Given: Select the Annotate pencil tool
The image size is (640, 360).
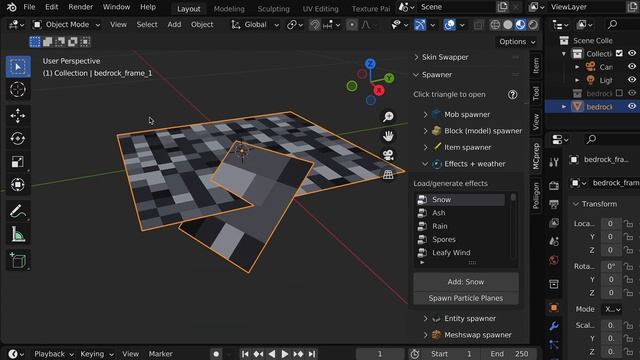Looking at the screenshot, I should point(18,211).
